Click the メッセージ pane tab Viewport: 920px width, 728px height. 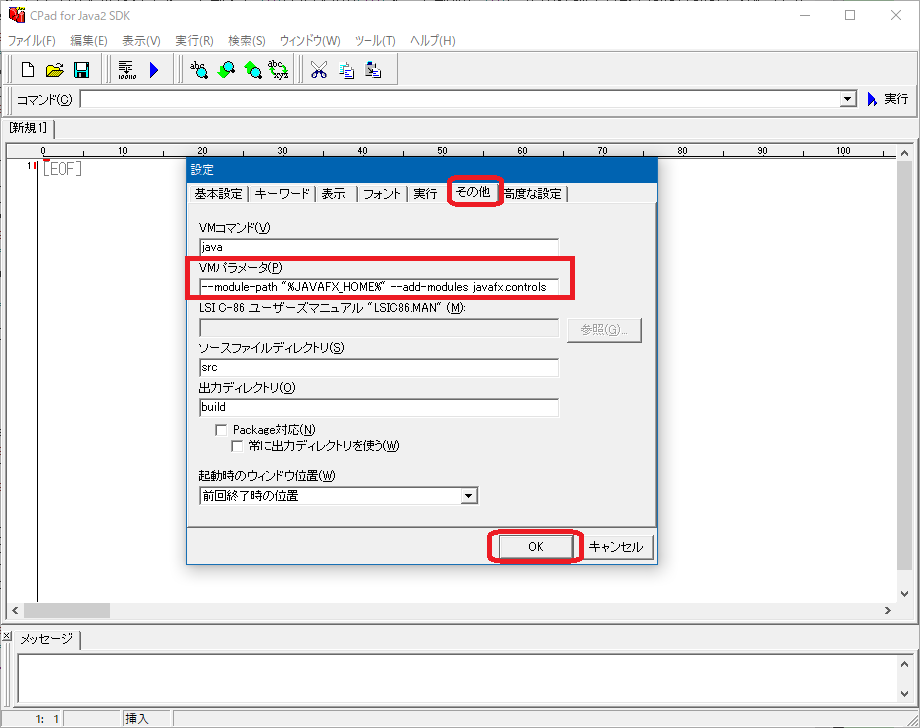pos(46,638)
